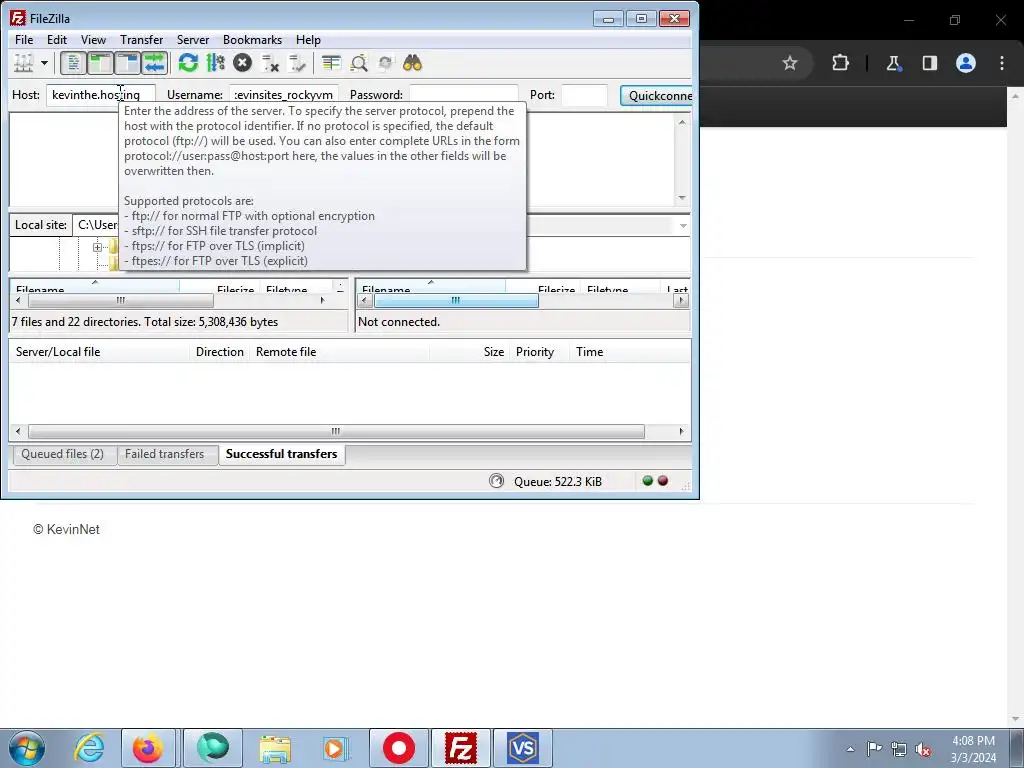
Task: Open the Help menu
Action: point(308,40)
